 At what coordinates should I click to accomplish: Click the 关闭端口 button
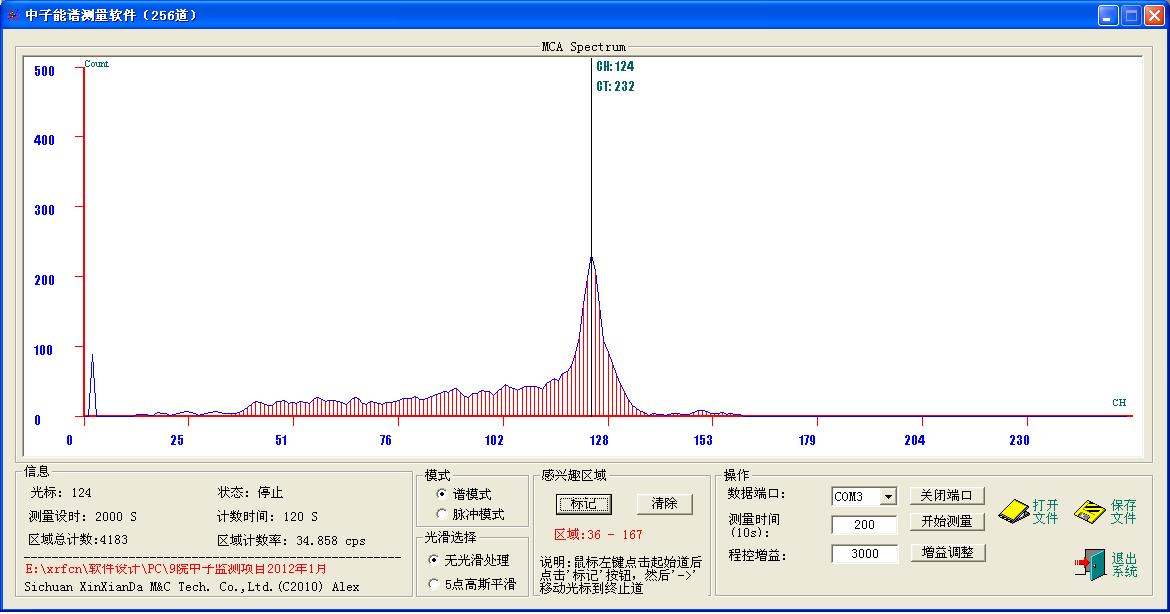(947, 496)
